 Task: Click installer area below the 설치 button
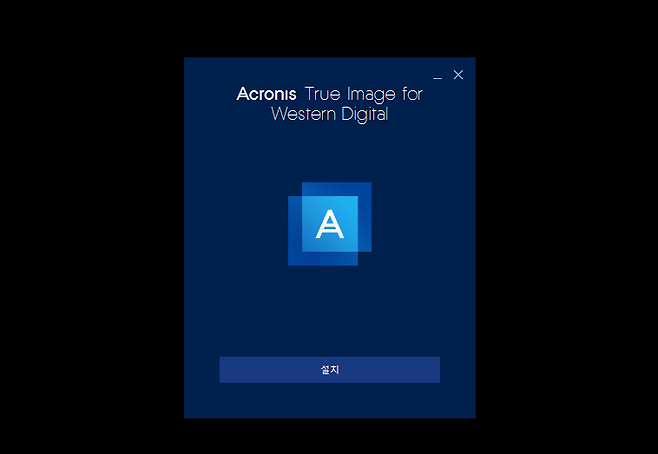329,400
